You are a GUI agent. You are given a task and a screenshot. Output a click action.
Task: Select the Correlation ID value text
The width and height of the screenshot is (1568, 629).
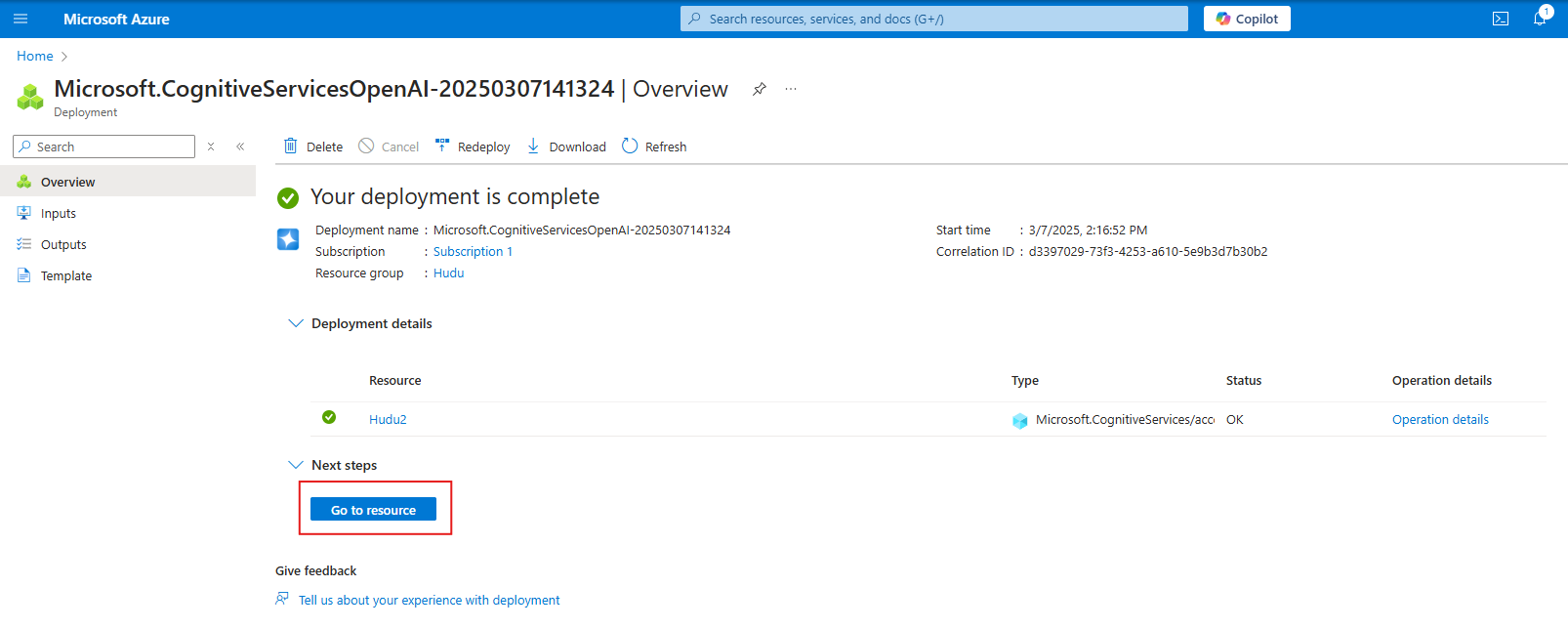pos(1148,252)
